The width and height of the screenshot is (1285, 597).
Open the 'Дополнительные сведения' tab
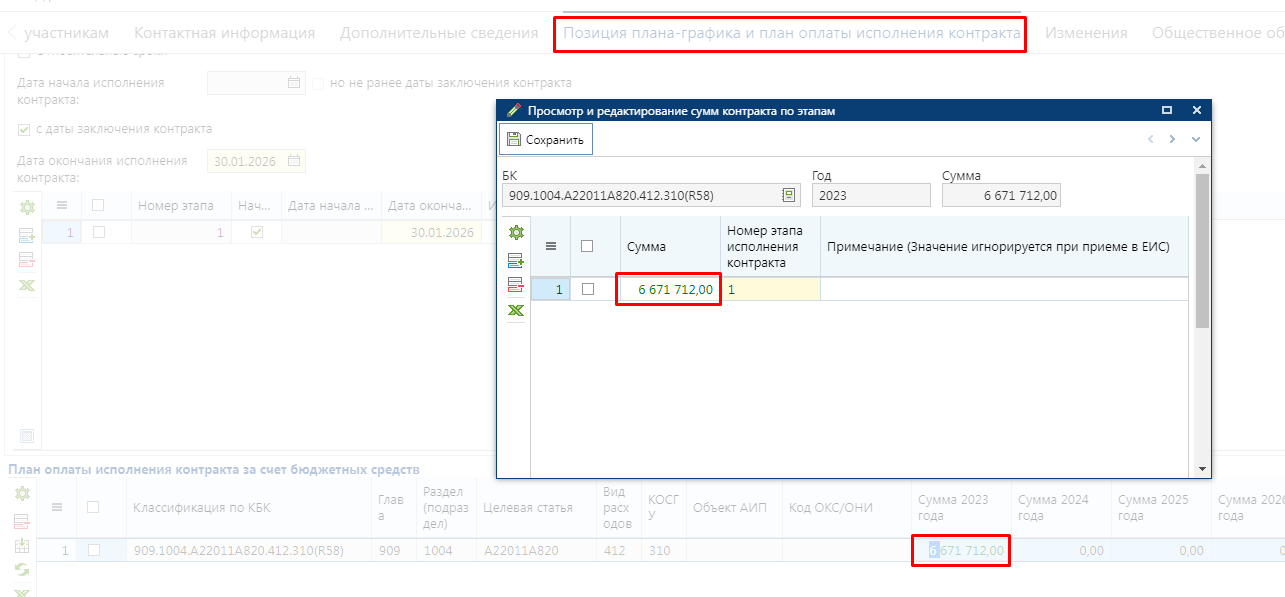[x=439, y=33]
